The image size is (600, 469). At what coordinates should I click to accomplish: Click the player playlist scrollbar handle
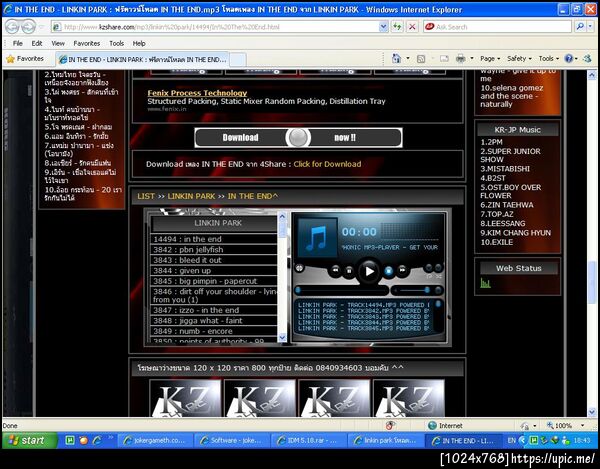click(x=438, y=304)
